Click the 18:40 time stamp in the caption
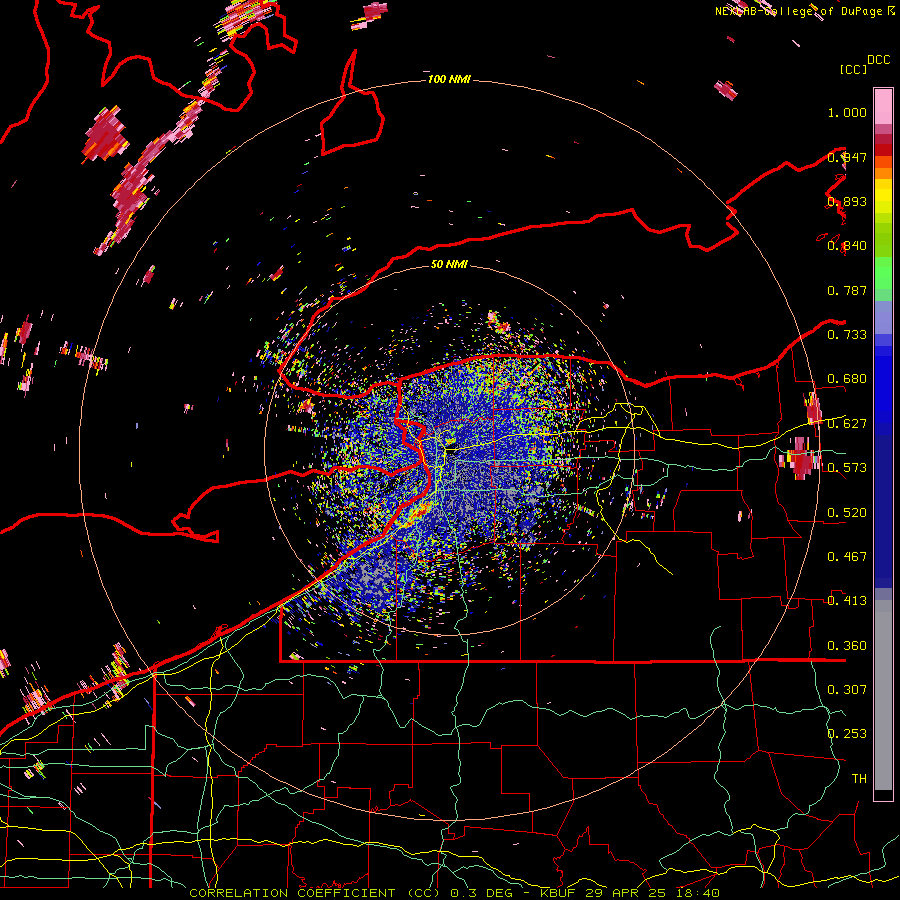This screenshot has height=900, width=900. click(x=700, y=893)
